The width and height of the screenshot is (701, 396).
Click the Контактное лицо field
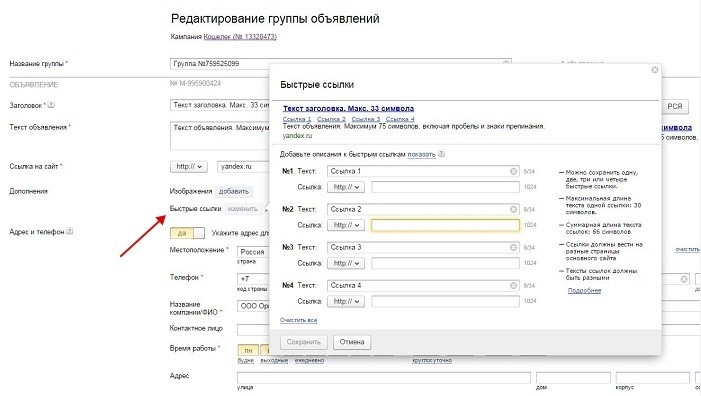coord(253,330)
